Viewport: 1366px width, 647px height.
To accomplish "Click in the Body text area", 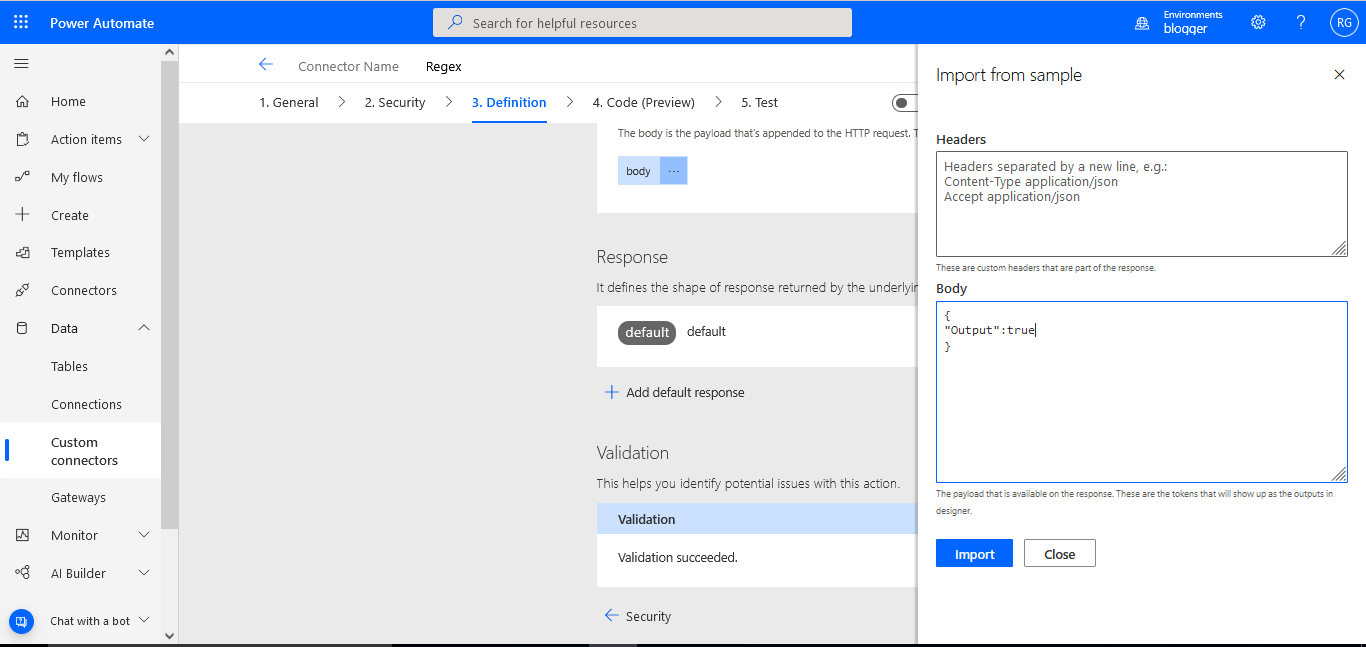I will pyautogui.click(x=1141, y=392).
